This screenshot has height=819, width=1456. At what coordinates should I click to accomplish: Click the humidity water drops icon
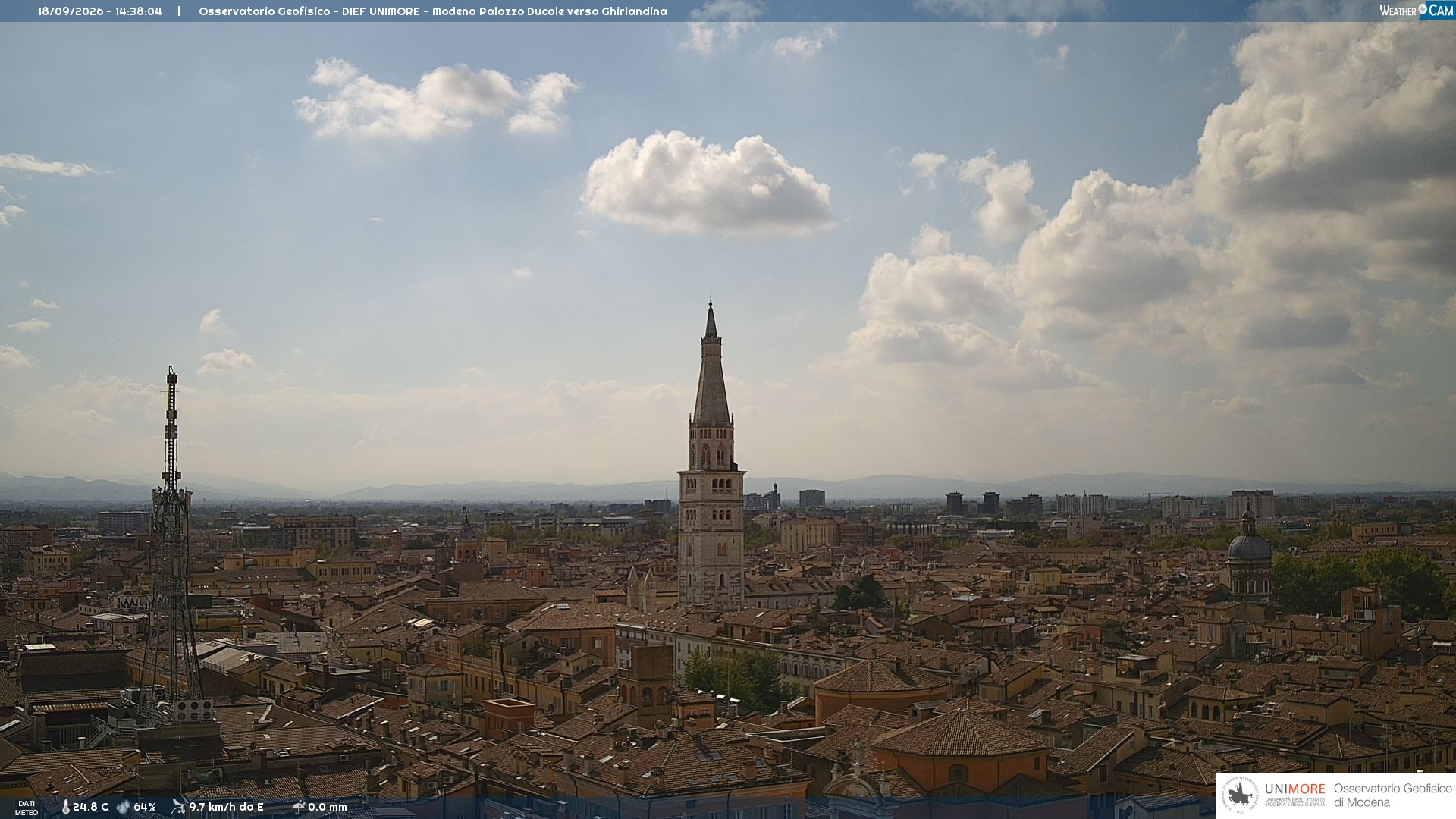123,807
